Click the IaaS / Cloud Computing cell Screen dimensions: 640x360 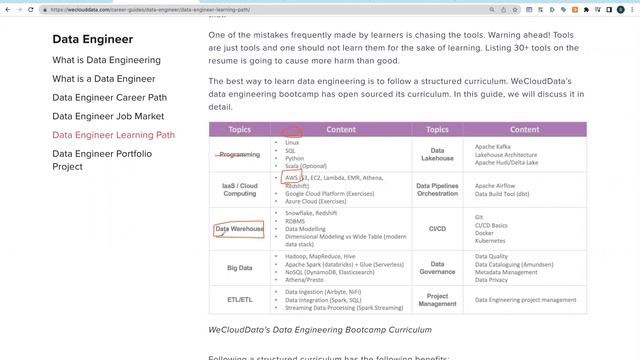click(240, 189)
